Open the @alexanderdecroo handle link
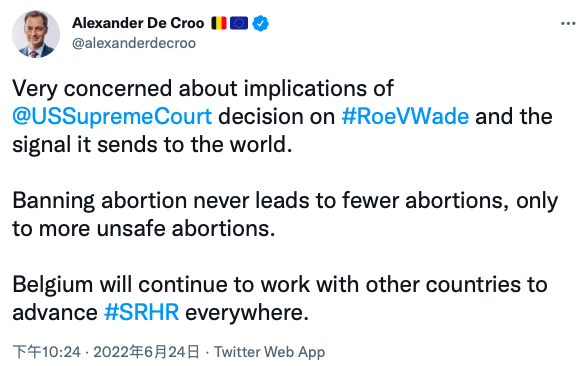 pyautogui.click(x=134, y=43)
